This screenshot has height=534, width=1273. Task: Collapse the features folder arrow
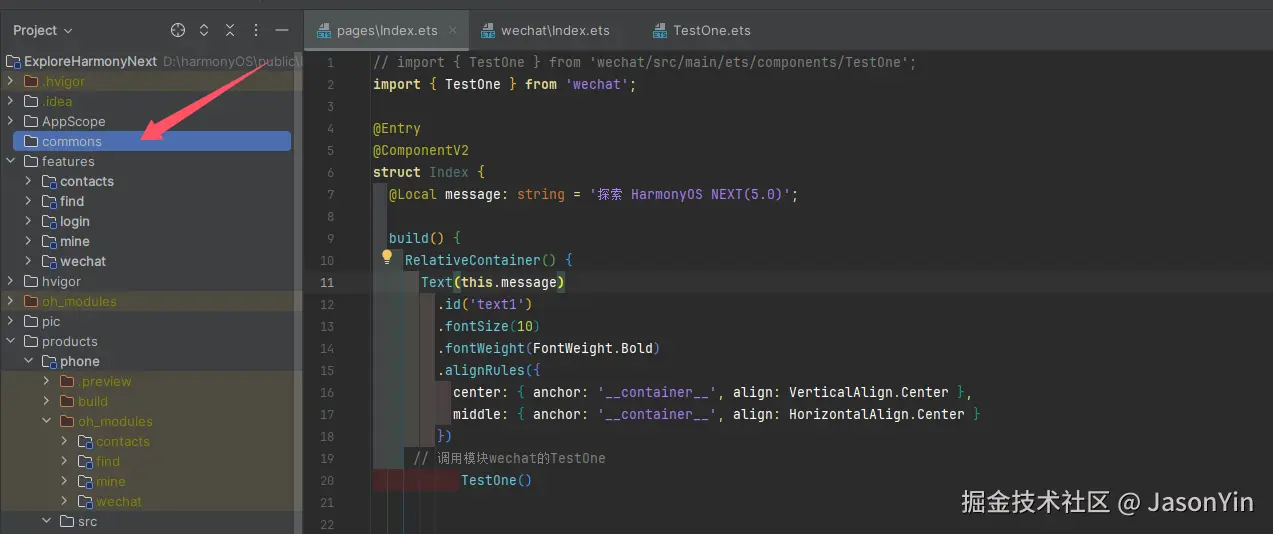click(11, 161)
